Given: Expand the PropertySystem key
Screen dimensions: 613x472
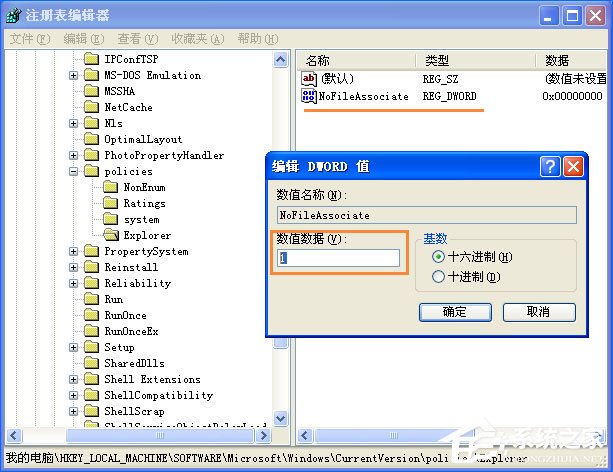Looking at the screenshot, I should (x=73, y=251).
